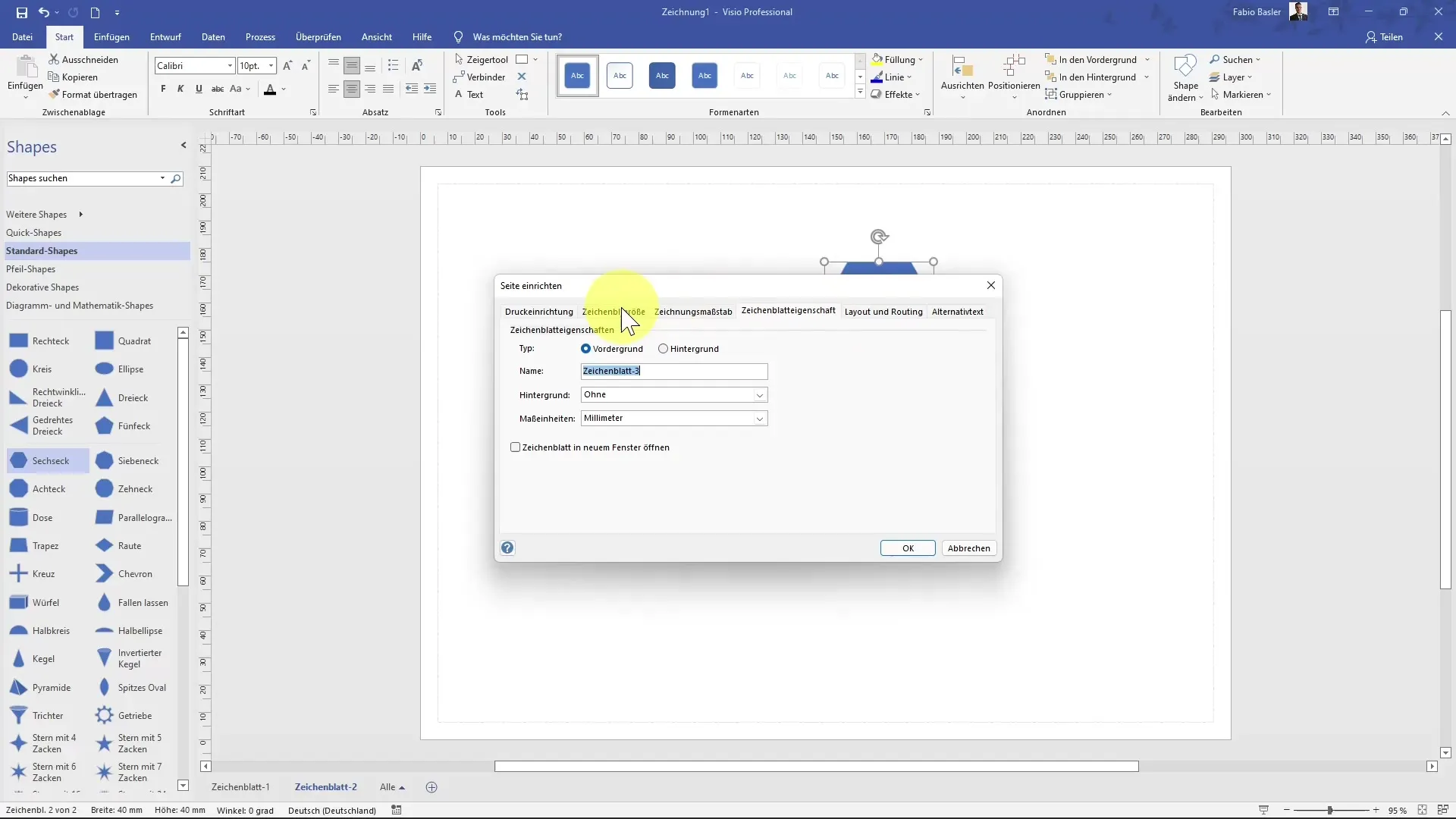Toggle italic formatting (K)
Screen dimensions: 1456x819
(180, 89)
